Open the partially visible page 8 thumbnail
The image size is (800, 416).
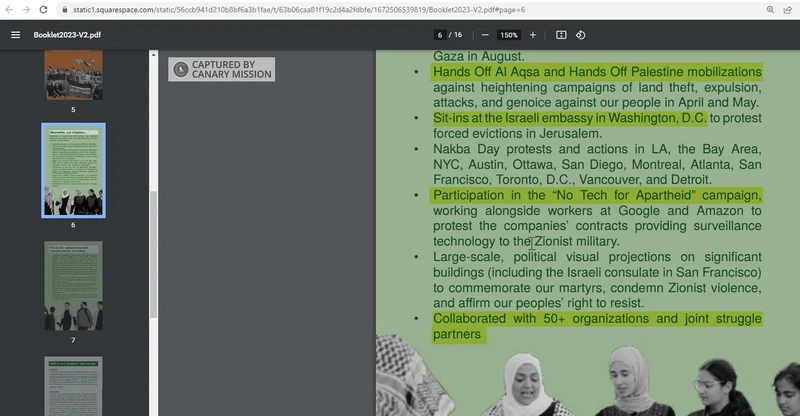point(73,385)
